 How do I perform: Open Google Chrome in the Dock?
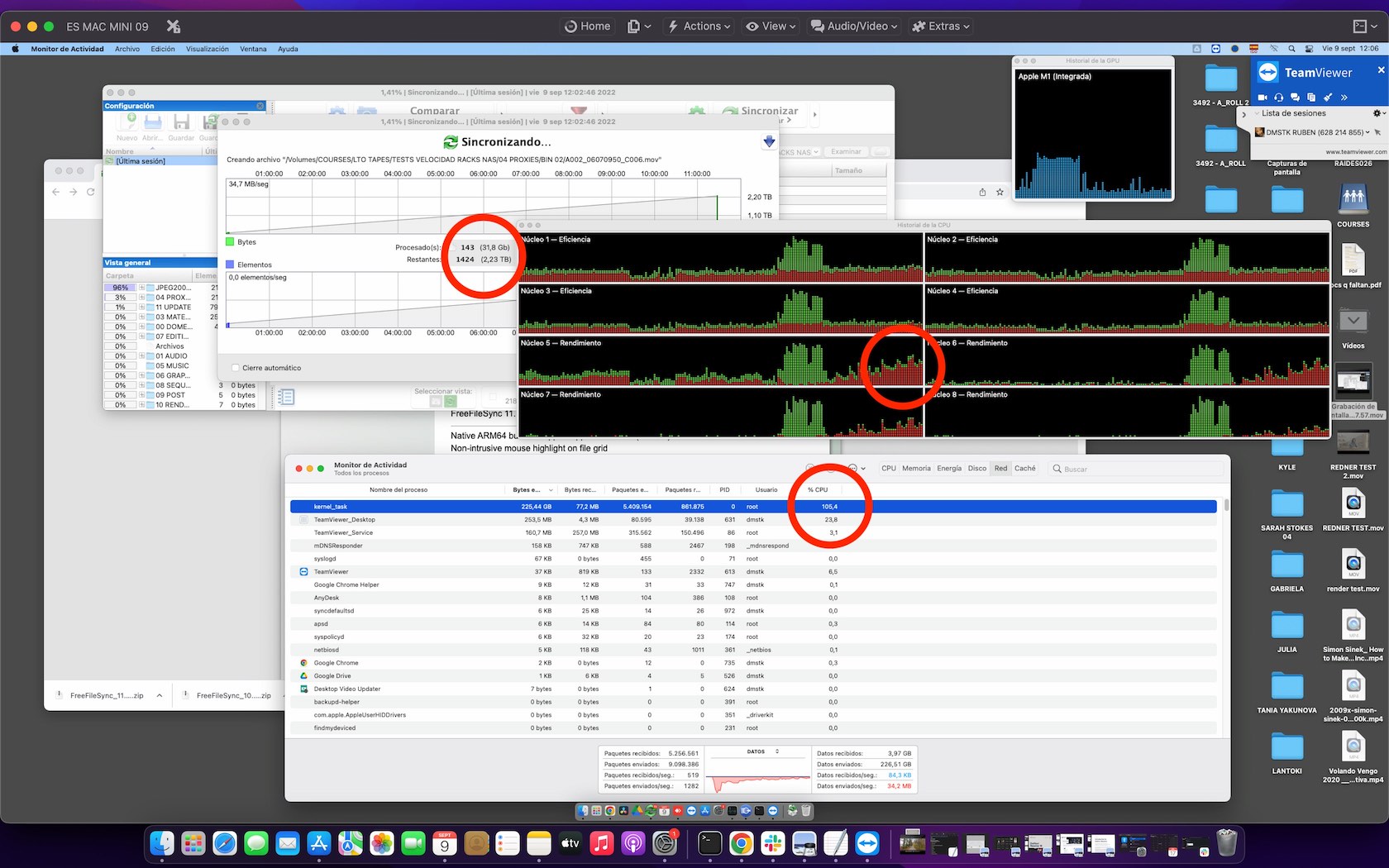click(x=742, y=843)
